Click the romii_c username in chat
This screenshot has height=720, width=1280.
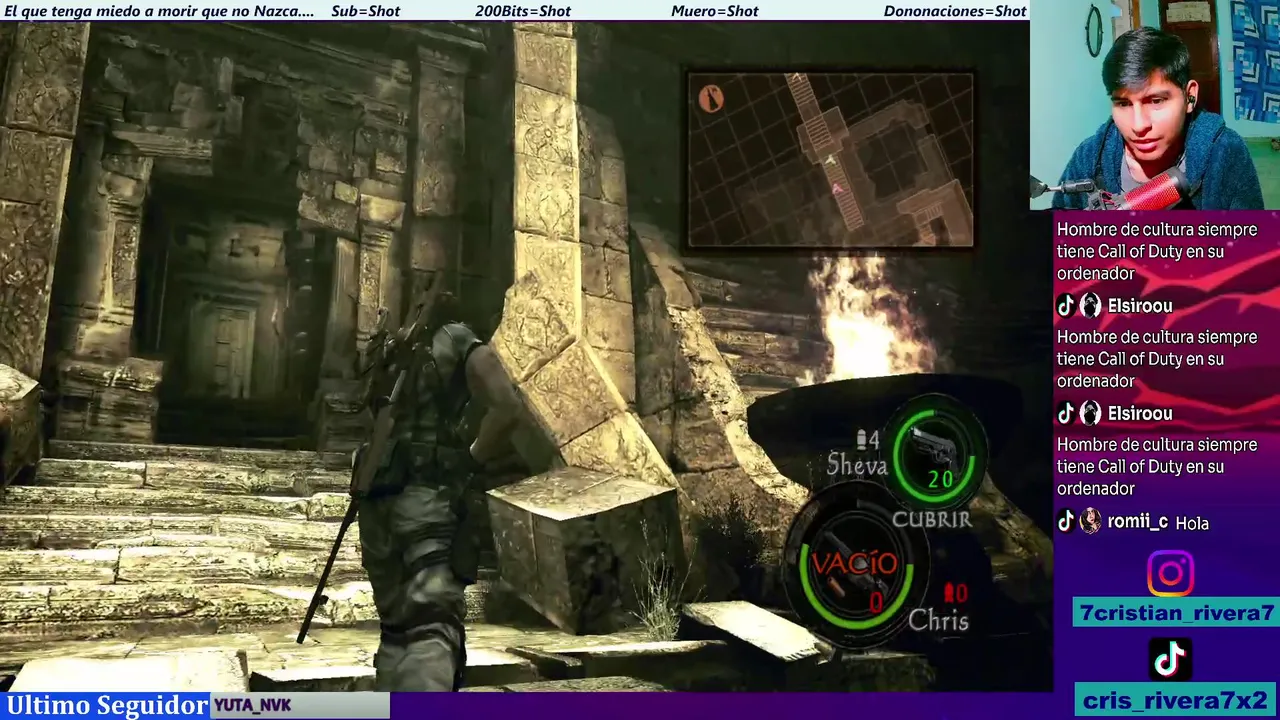point(1138,522)
